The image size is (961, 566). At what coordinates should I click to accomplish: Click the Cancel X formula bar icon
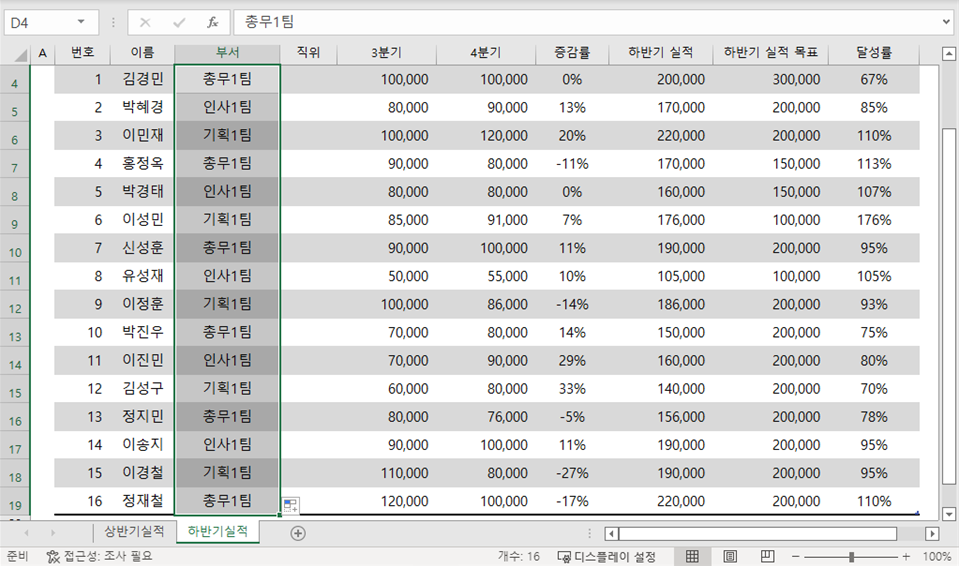(145, 23)
